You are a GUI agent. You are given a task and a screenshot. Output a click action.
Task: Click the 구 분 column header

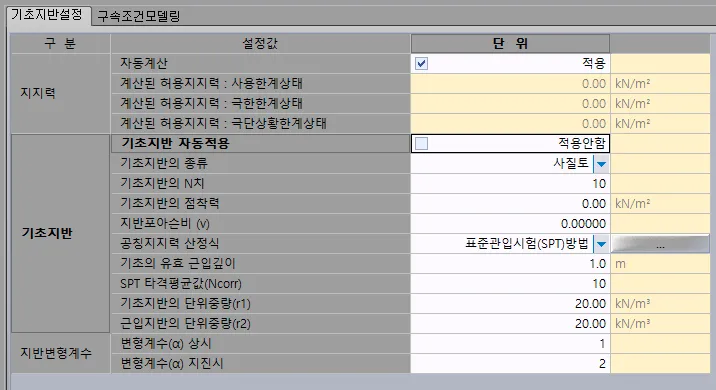(x=60, y=43)
